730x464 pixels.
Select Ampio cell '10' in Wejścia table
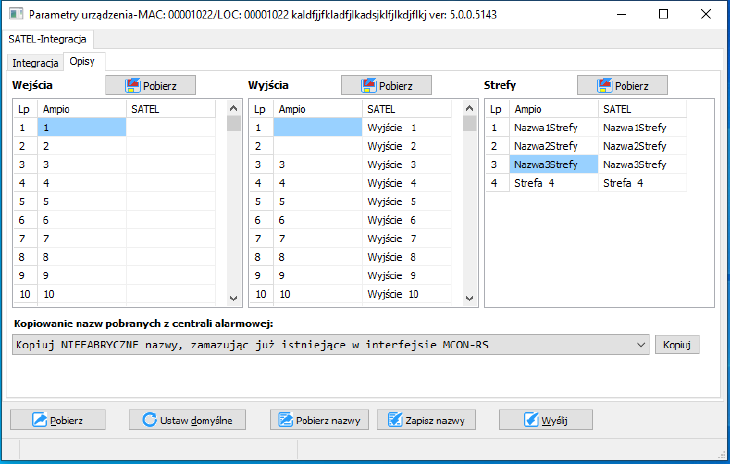(x=81, y=294)
